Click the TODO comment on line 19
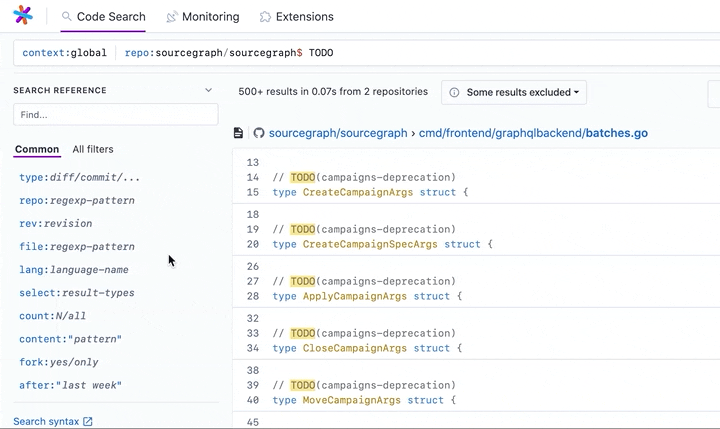The image size is (720, 429). tap(364, 229)
